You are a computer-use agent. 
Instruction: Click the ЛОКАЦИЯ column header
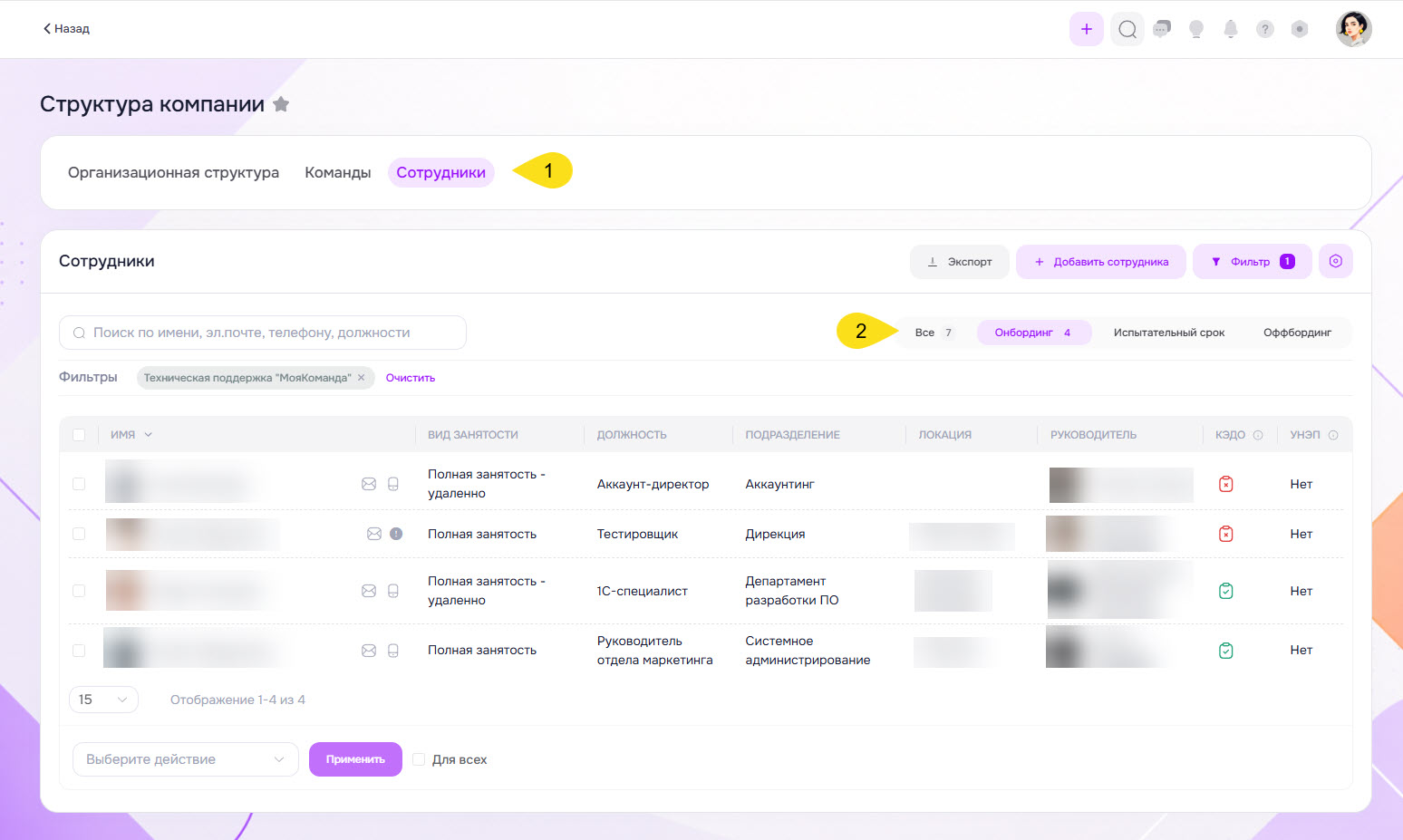pos(945,435)
